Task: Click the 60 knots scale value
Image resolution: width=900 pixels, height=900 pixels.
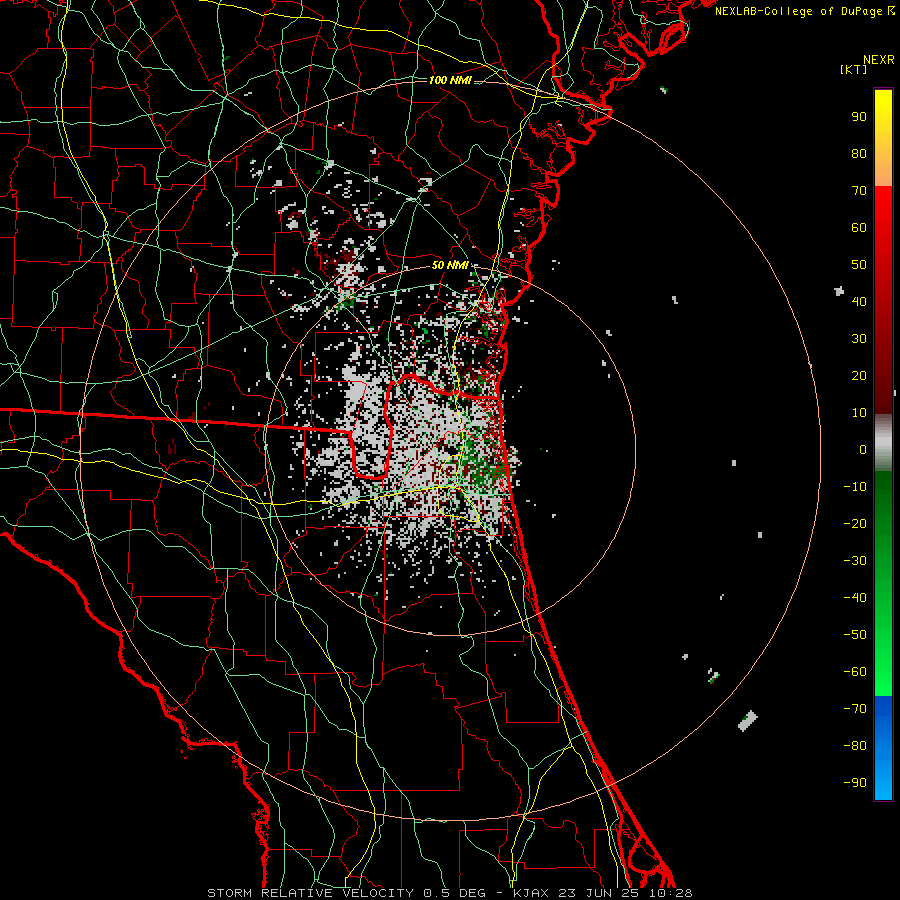Action: pos(859,227)
